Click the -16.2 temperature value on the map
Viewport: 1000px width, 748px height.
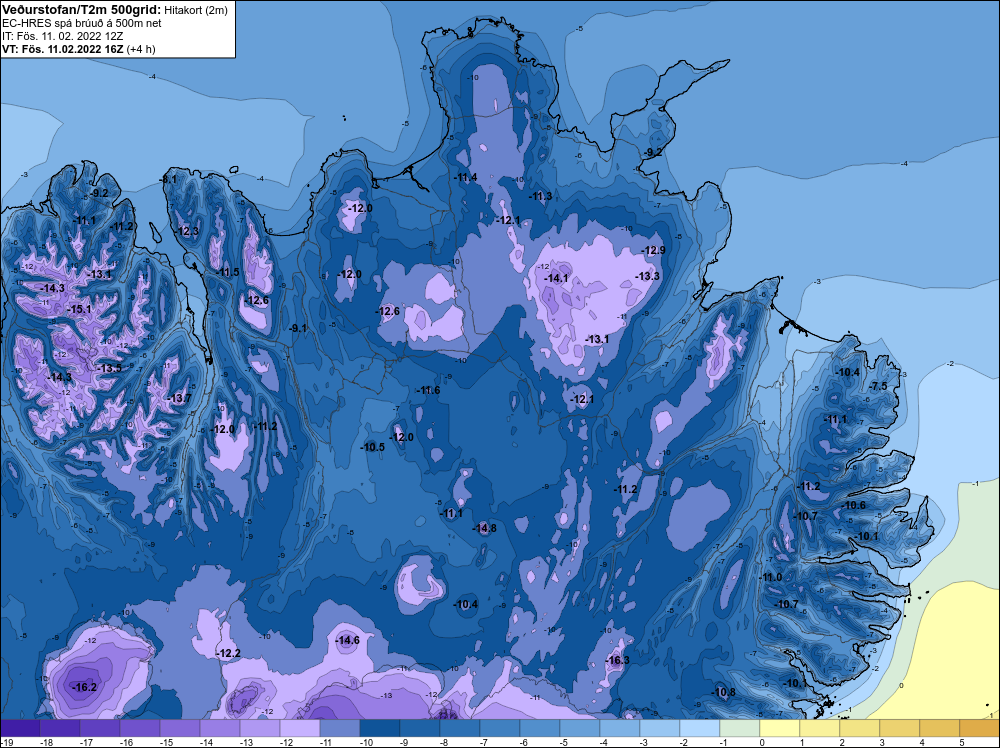[x=85, y=687]
